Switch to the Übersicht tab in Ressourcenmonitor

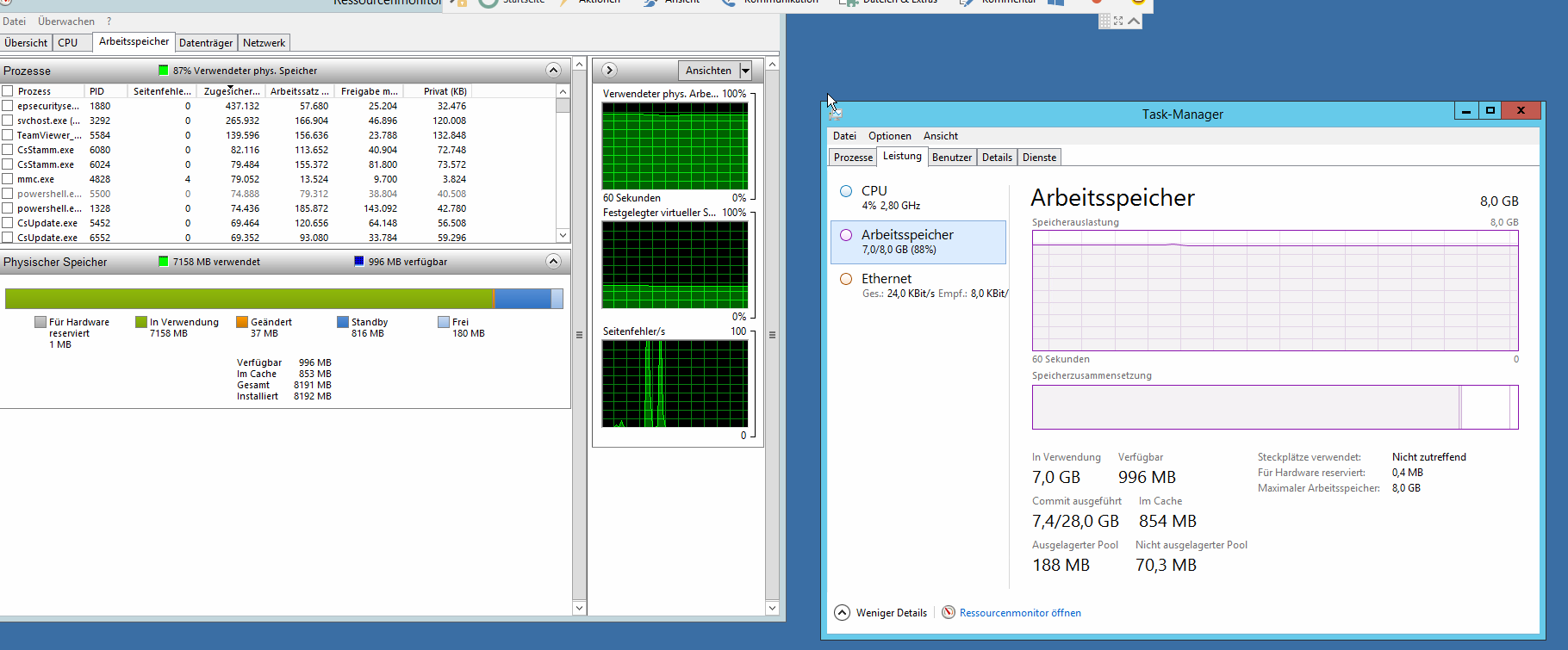26,42
